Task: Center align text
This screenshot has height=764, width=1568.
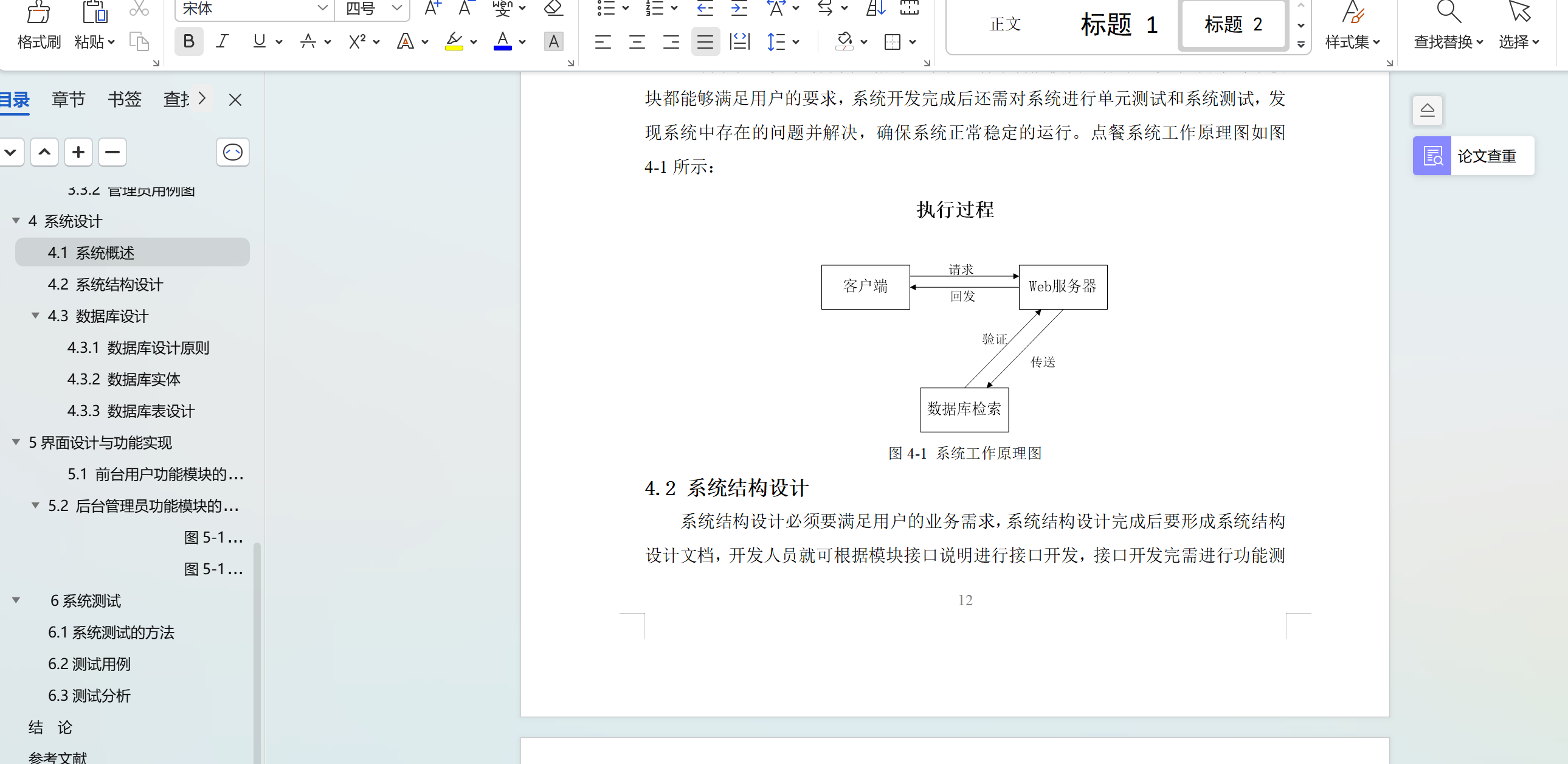Action: tap(637, 41)
